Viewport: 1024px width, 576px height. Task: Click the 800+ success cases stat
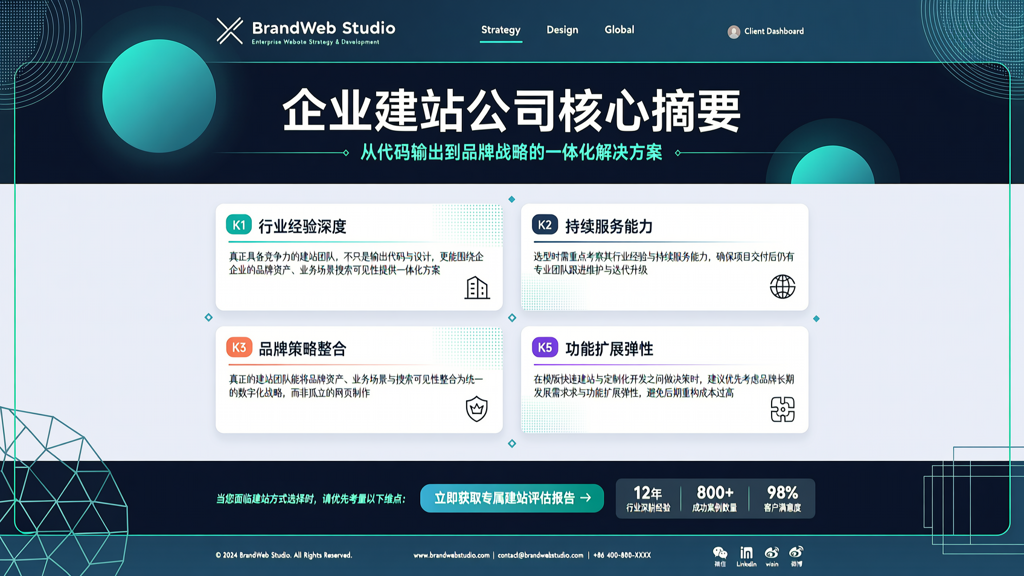(x=714, y=498)
